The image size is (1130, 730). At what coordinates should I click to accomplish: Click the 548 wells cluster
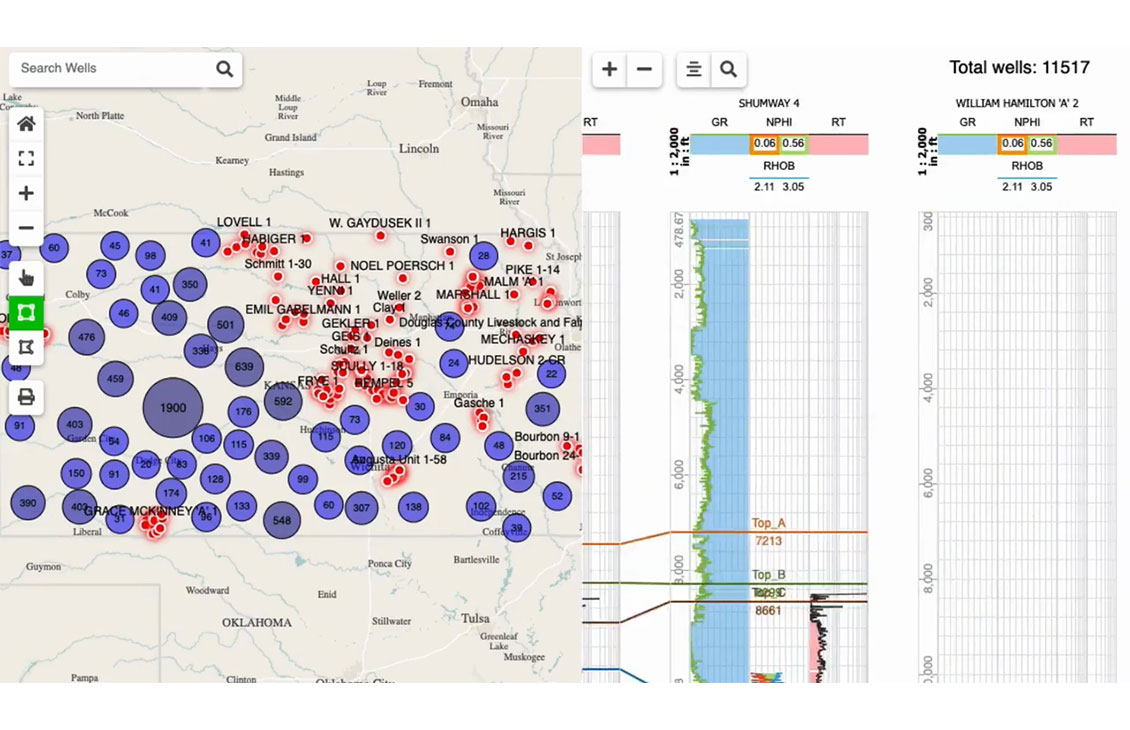[282, 520]
